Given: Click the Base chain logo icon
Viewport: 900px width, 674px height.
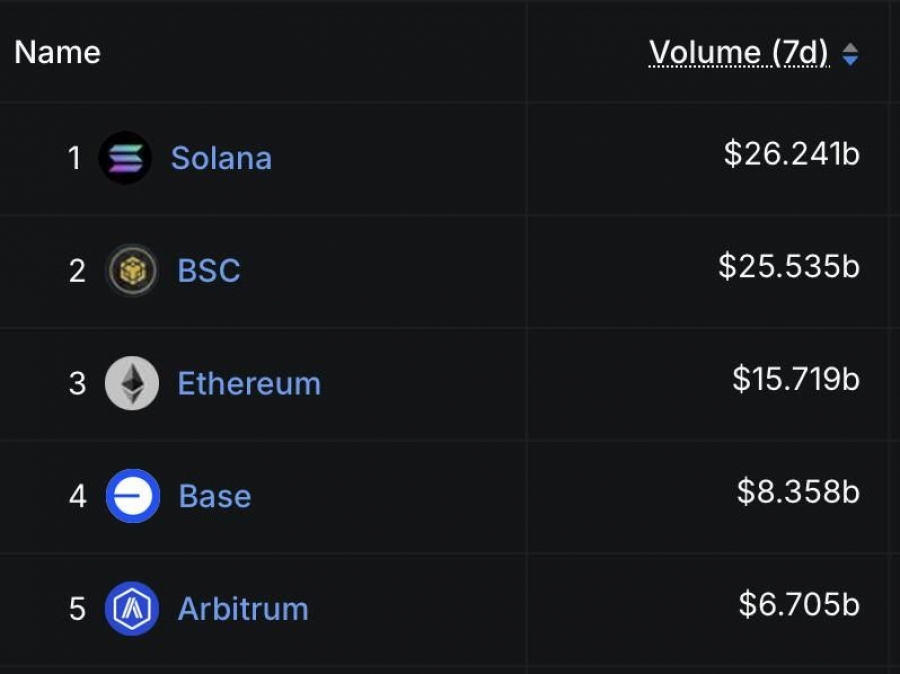Looking at the screenshot, I should point(133,496).
